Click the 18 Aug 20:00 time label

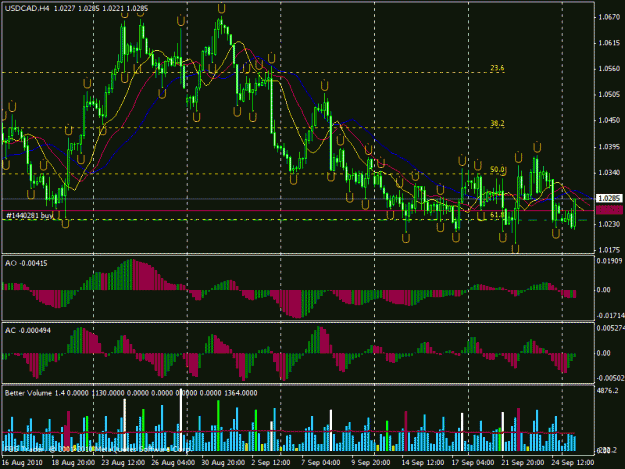73,463
